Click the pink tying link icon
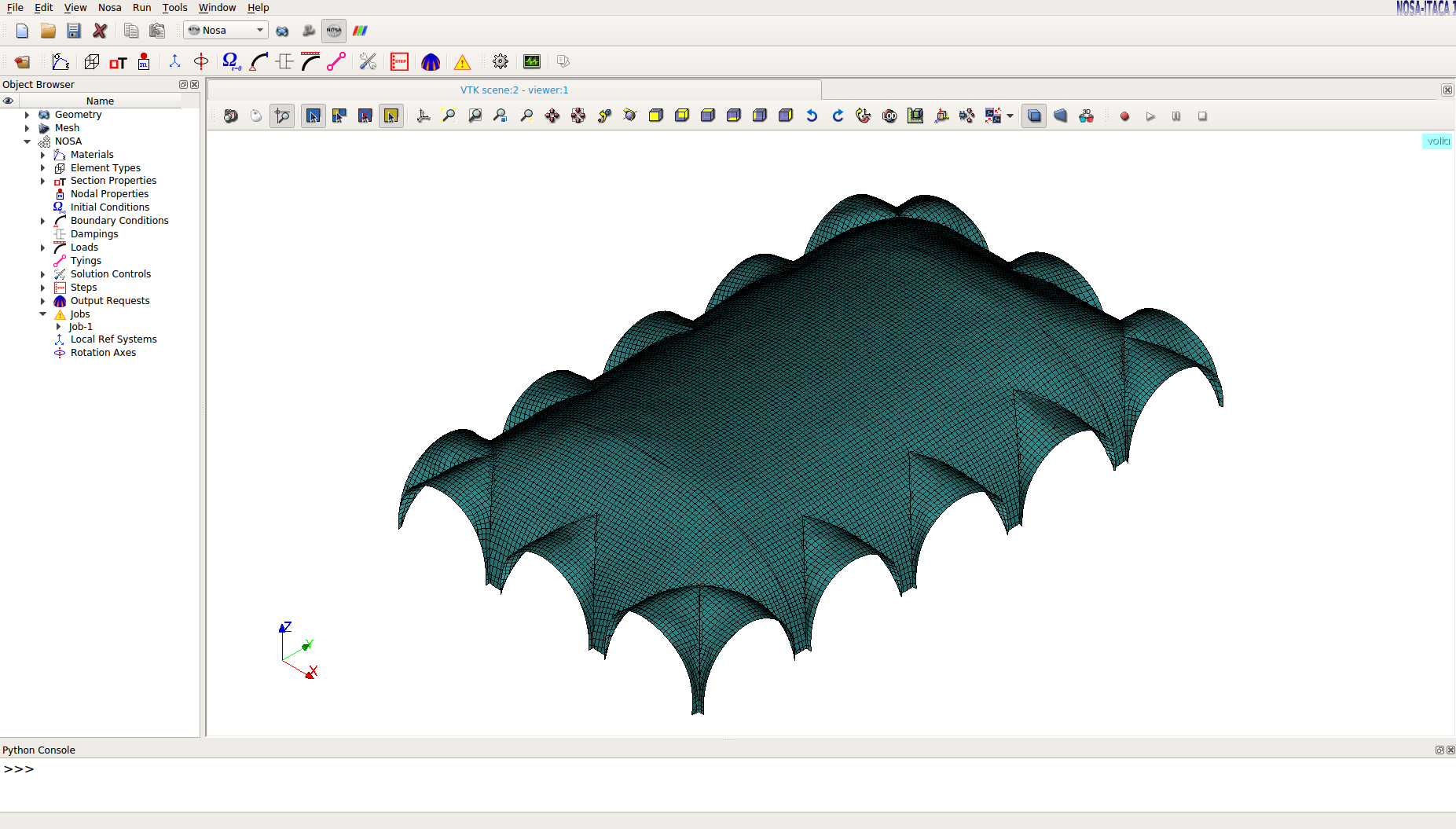The width and height of the screenshot is (1456, 829). (336, 61)
